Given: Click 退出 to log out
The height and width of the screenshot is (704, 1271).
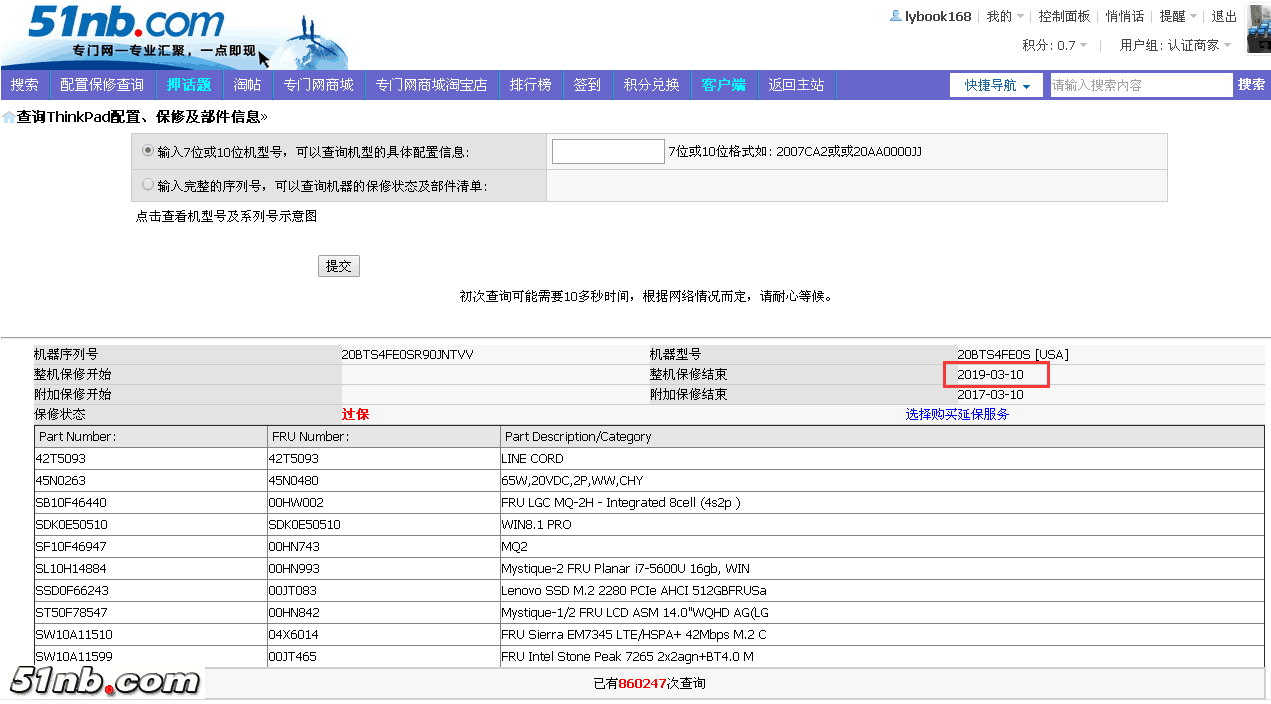Looking at the screenshot, I should click(x=1224, y=15).
